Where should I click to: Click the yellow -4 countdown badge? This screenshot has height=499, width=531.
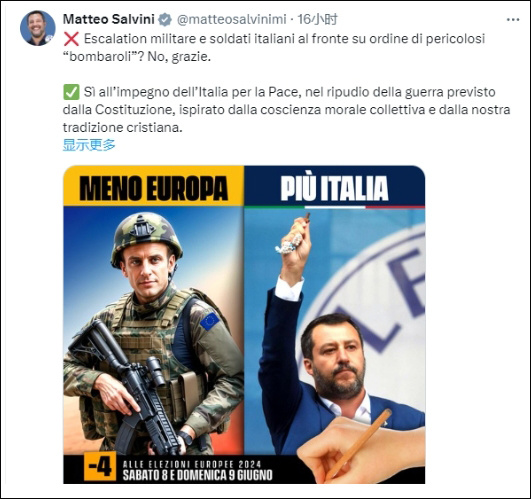[x=100, y=466]
